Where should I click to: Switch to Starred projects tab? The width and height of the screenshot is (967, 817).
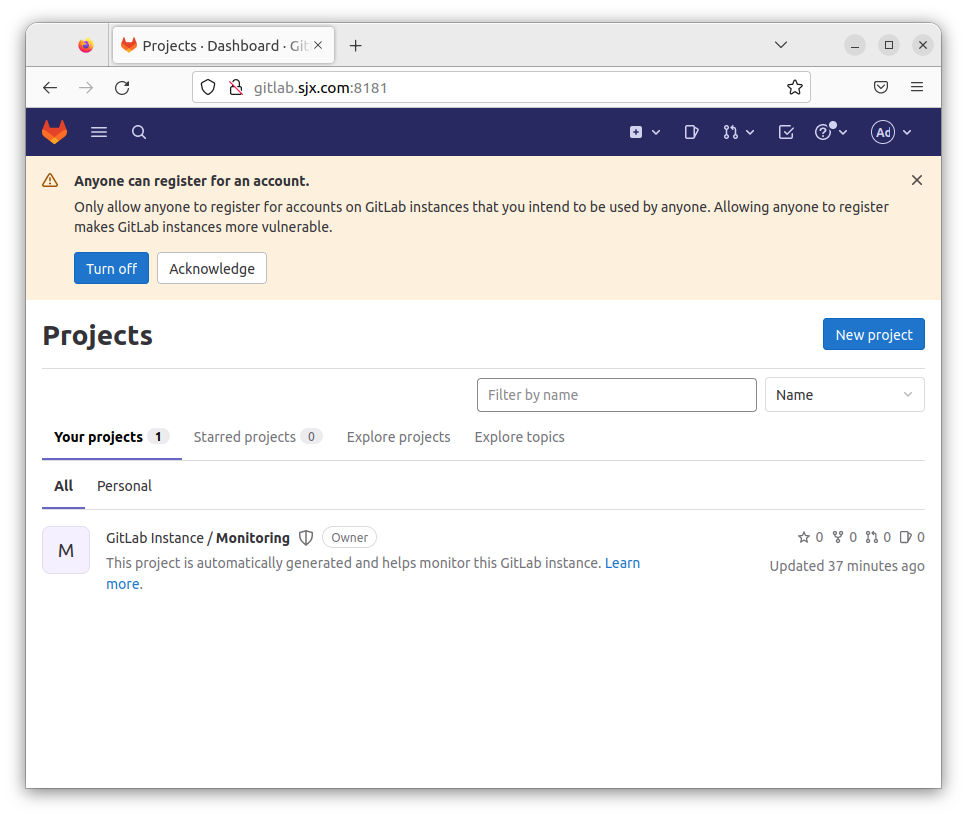tap(257, 437)
